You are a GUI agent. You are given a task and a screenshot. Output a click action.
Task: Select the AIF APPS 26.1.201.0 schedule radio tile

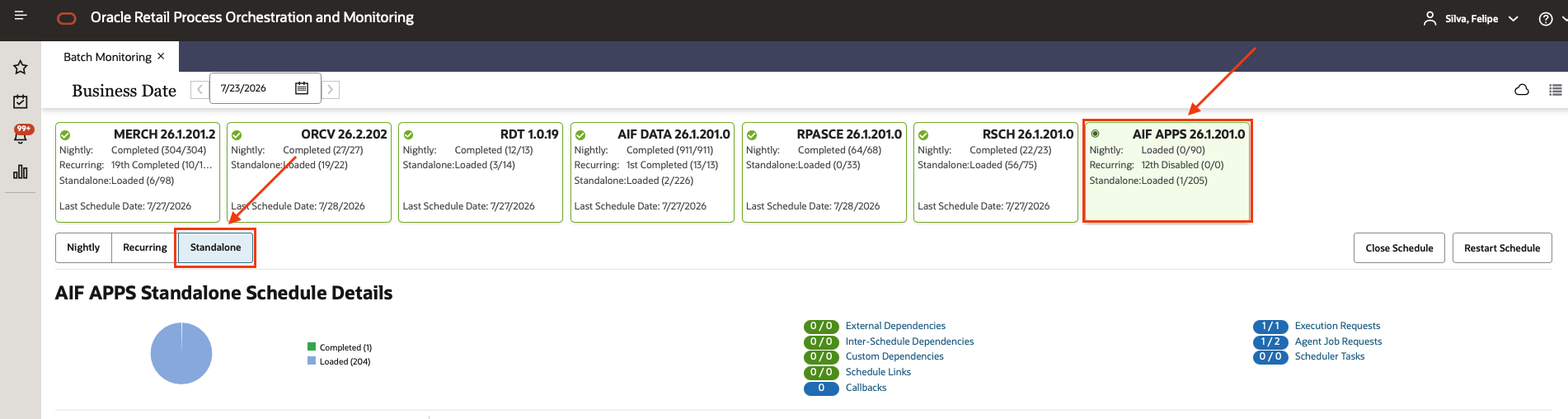[1167, 171]
